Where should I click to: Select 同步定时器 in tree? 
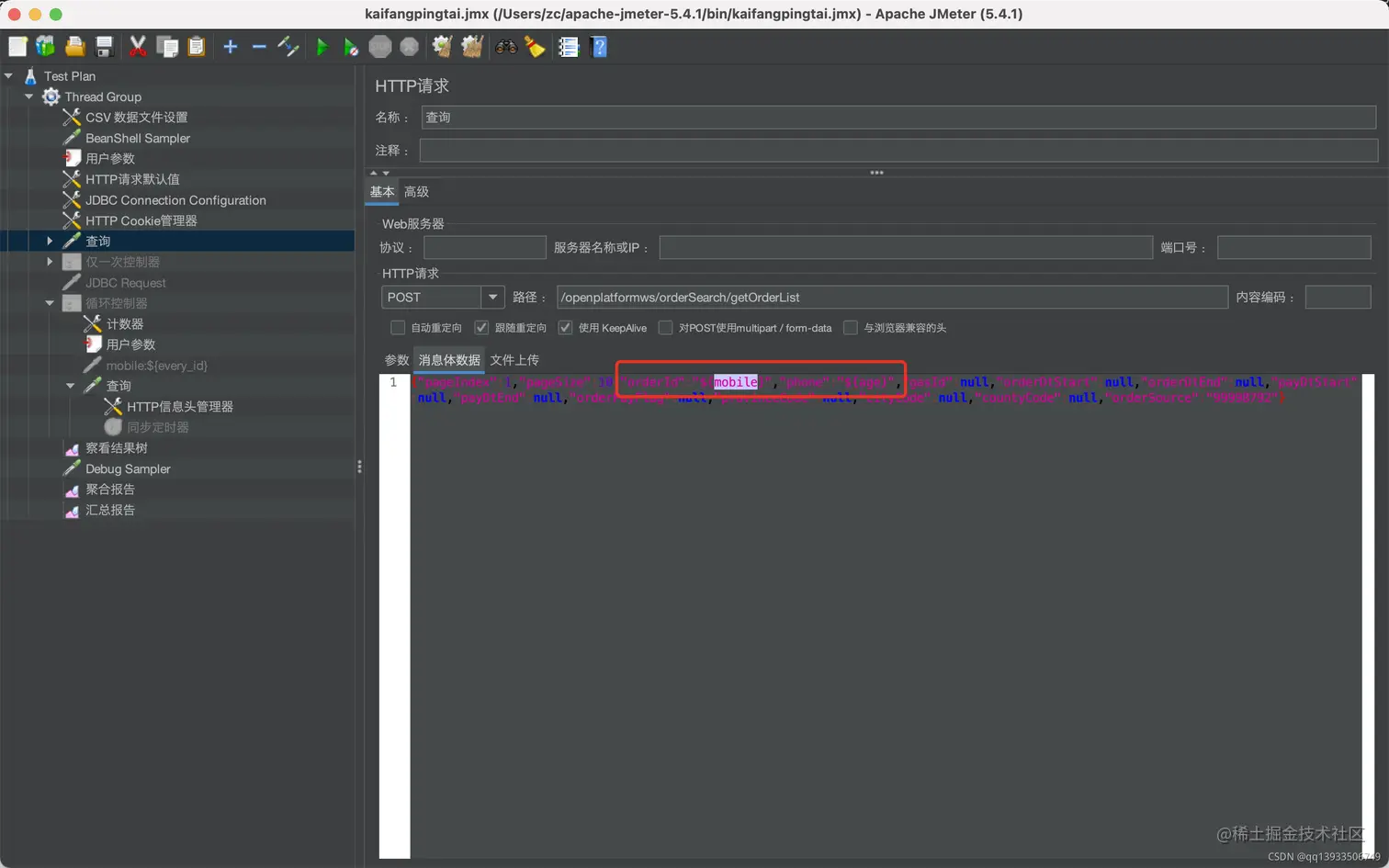point(157,427)
